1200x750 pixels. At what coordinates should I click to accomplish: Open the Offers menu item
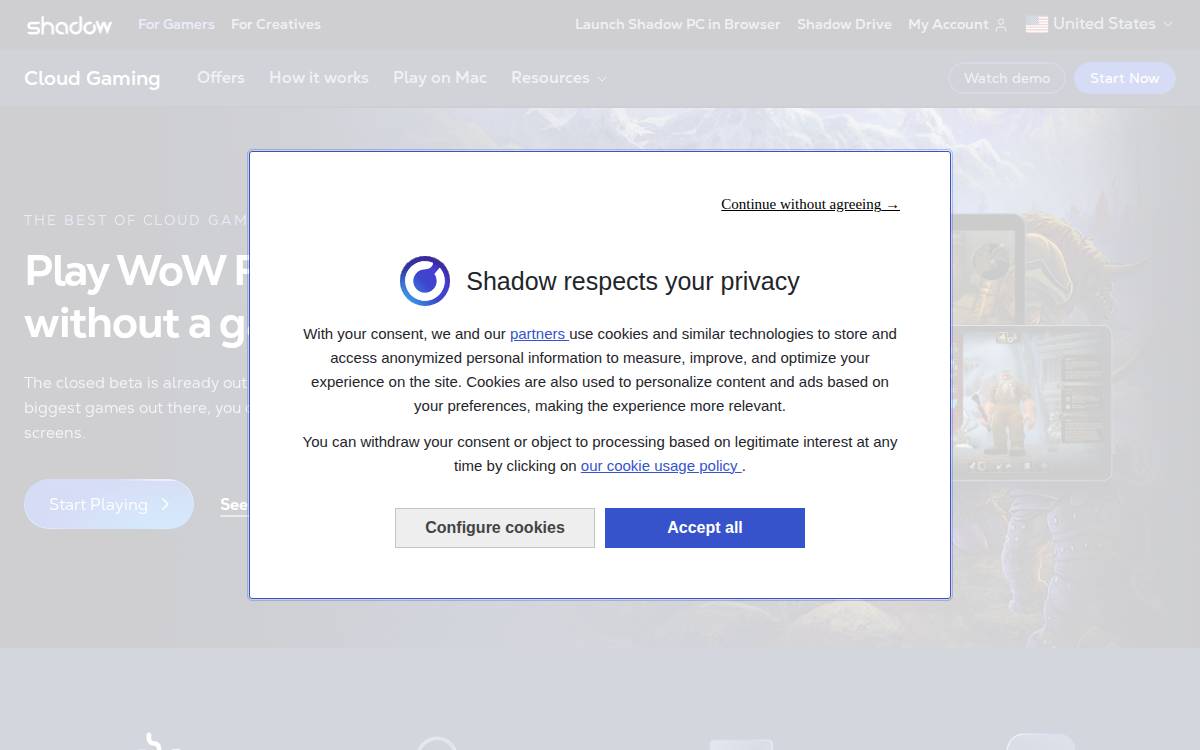pyautogui.click(x=221, y=77)
